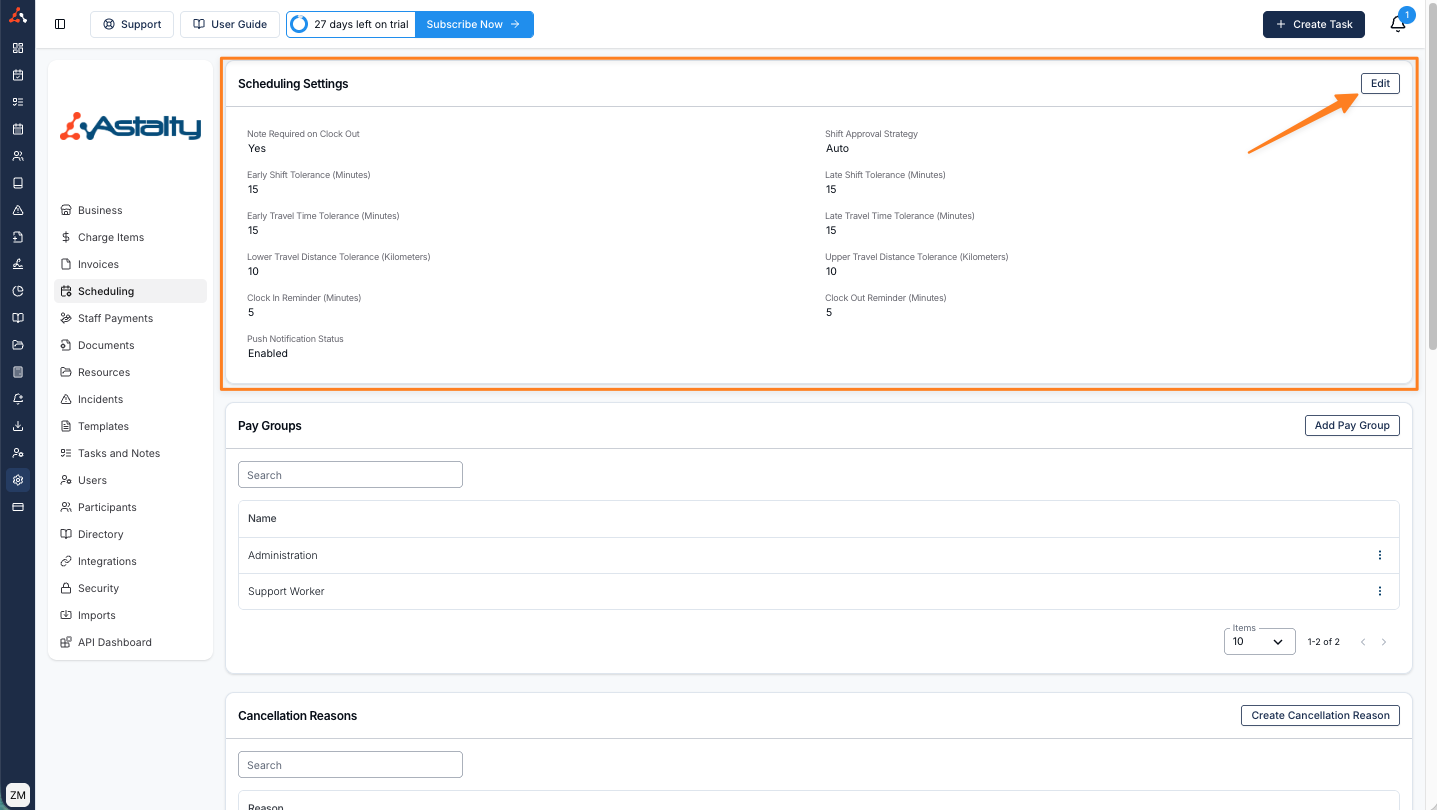Image resolution: width=1437 pixels, height=810 pixels.
Task: Open the Integrations settings section
Action: tap(107, 561)
